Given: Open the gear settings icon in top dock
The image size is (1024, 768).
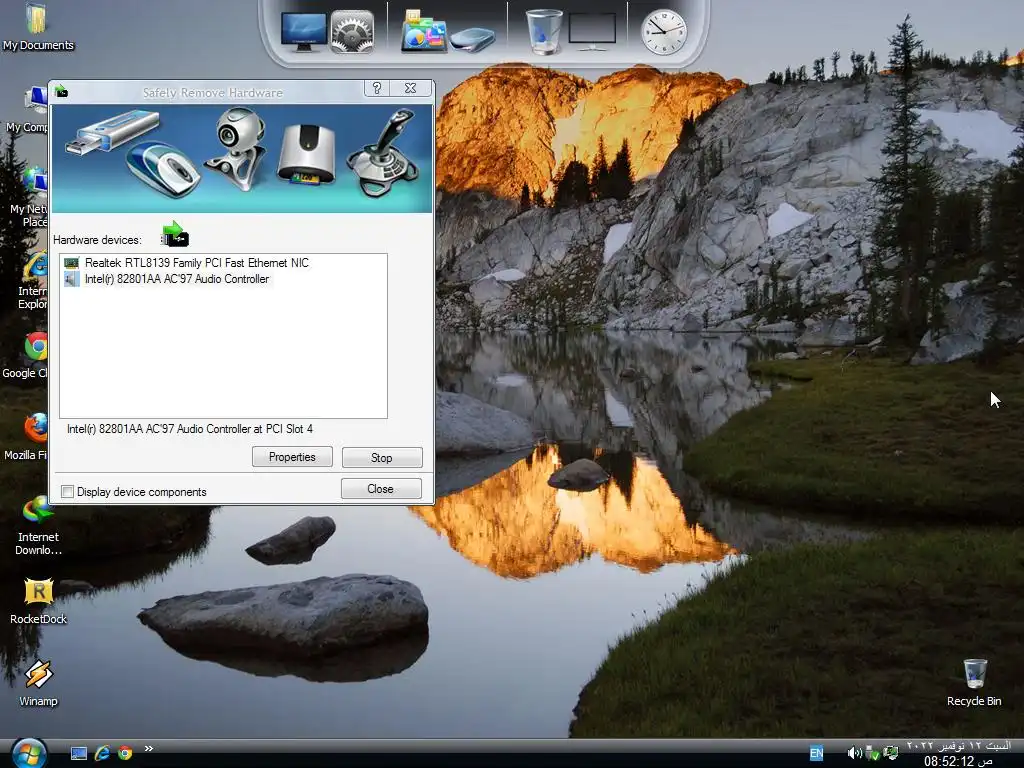Looking at the screenshot, I should [x=352, y=31].
